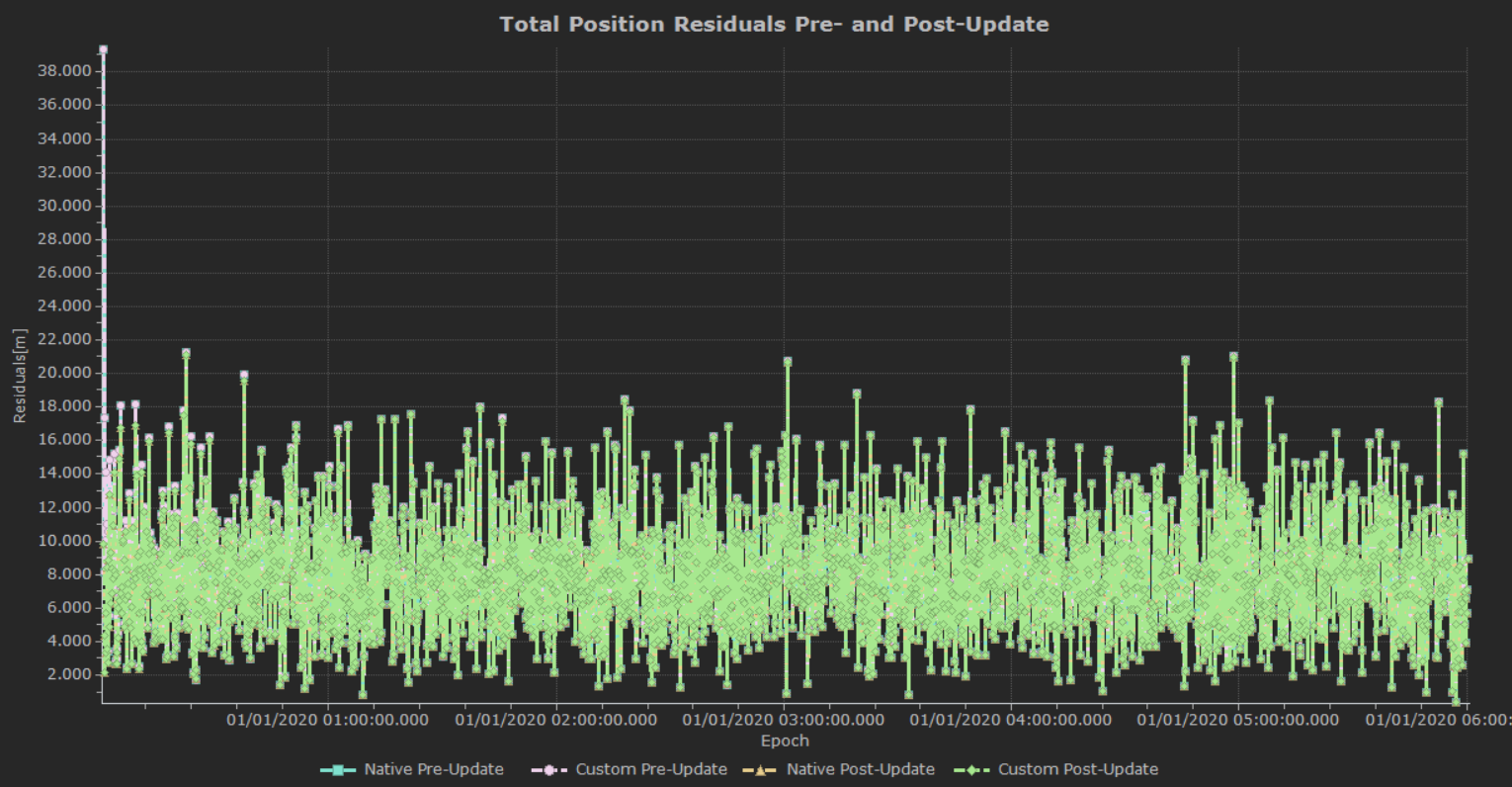Click the 01/01/2020 01:00:00.000 epoch label
Image resolution: width=1512 pixels, height=787 pixels.
pos(328,720)
